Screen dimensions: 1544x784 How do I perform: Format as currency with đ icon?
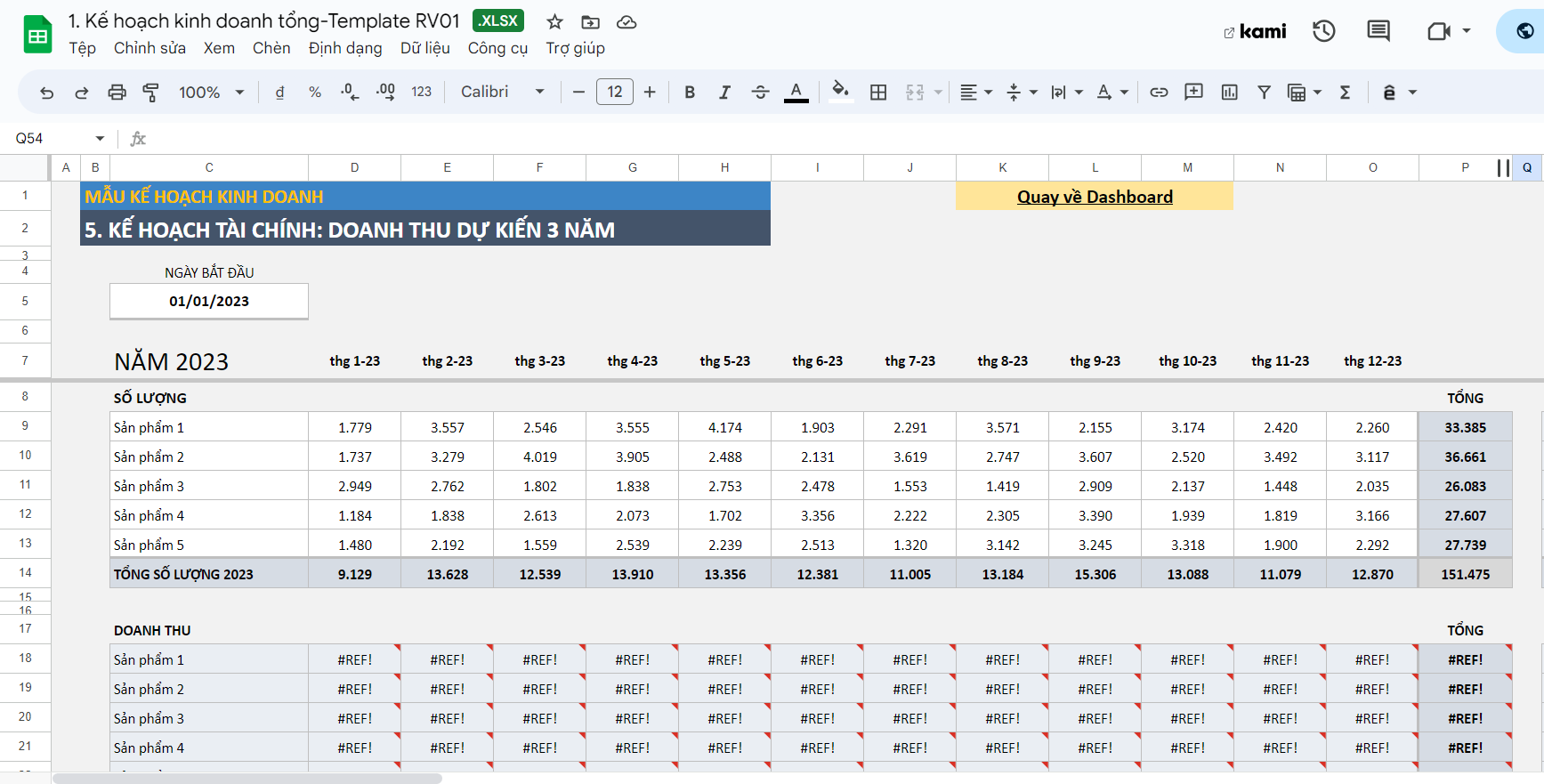pyautogui.click(x=279, y=93)
